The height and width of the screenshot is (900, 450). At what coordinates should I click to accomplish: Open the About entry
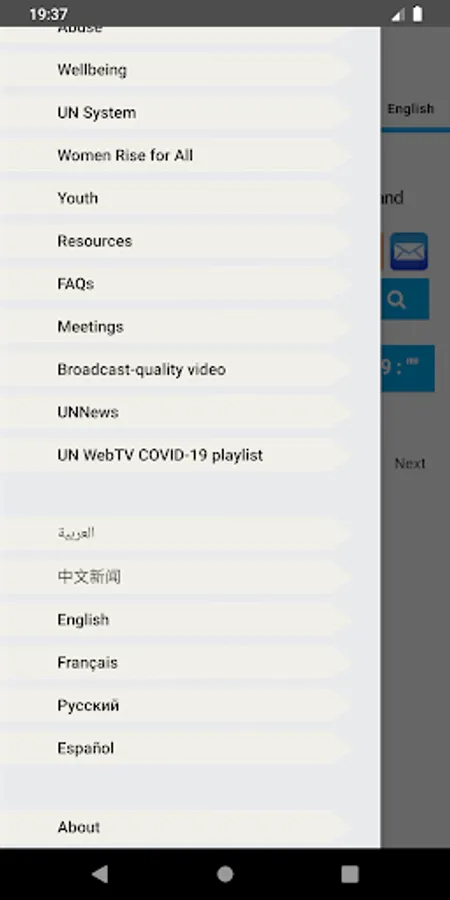pos(175,827)
